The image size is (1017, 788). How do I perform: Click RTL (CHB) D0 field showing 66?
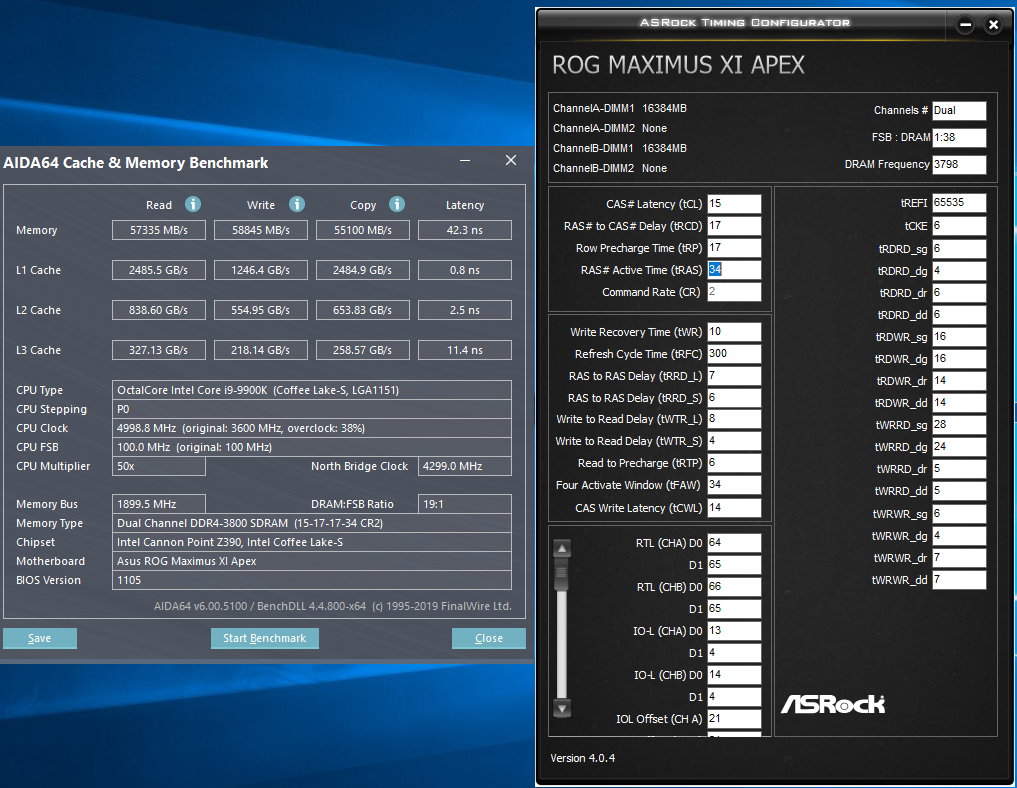(x=734, y=587)
